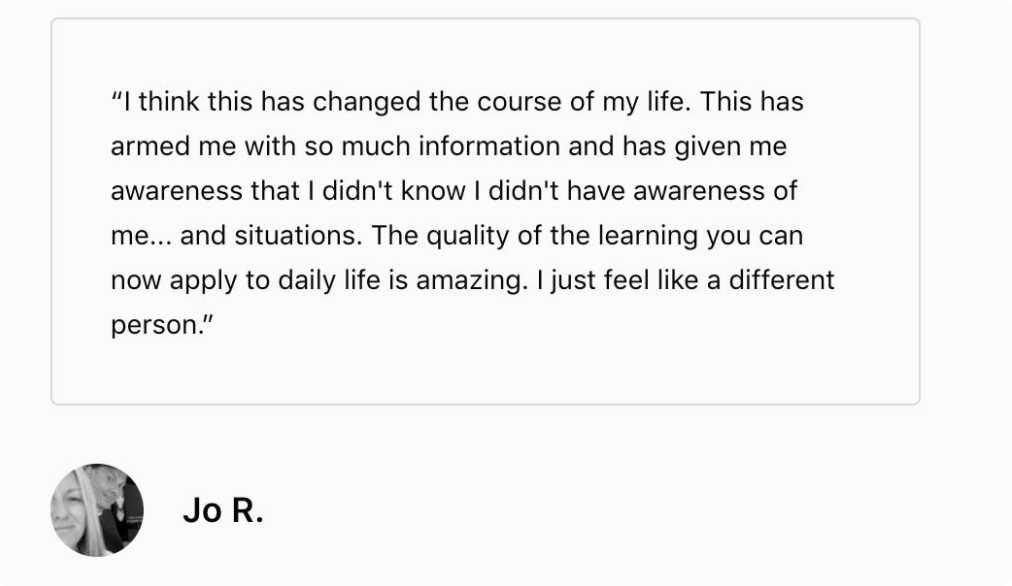Click the line beginning "now apply to daily life"
Viewport: 1012px width, 586px height.
point(472,281)
